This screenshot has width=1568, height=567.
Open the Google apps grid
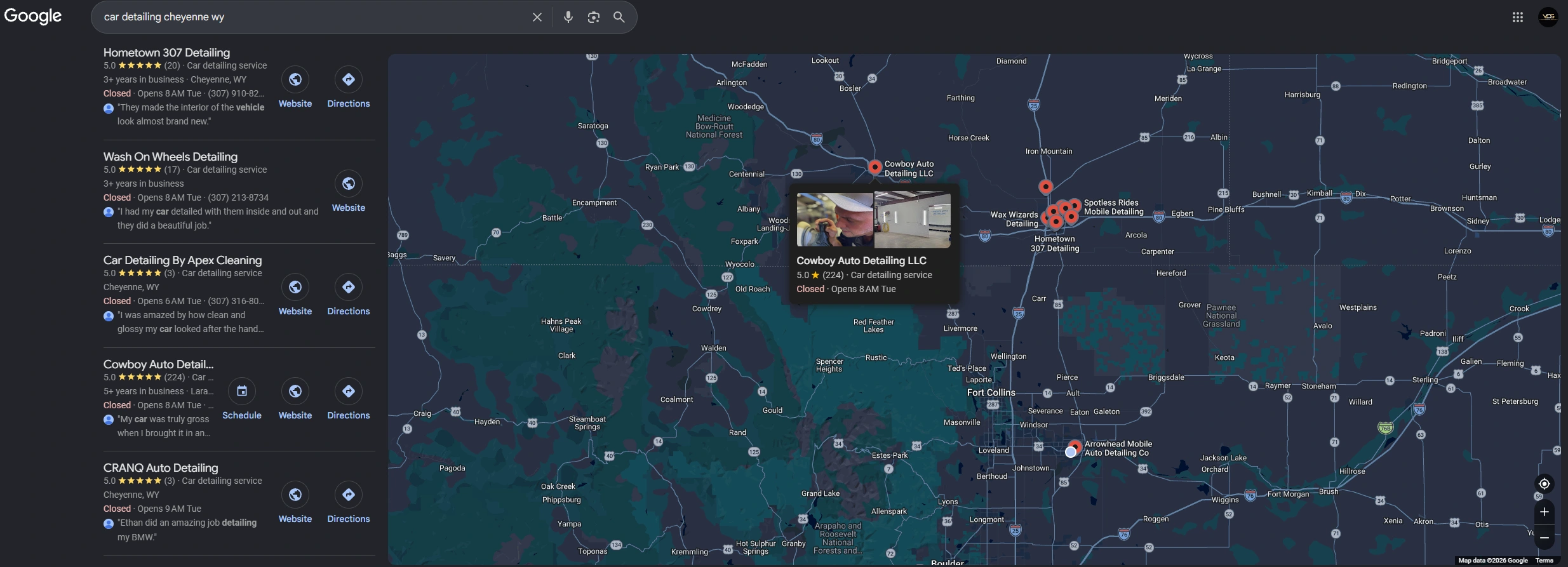1518,17
